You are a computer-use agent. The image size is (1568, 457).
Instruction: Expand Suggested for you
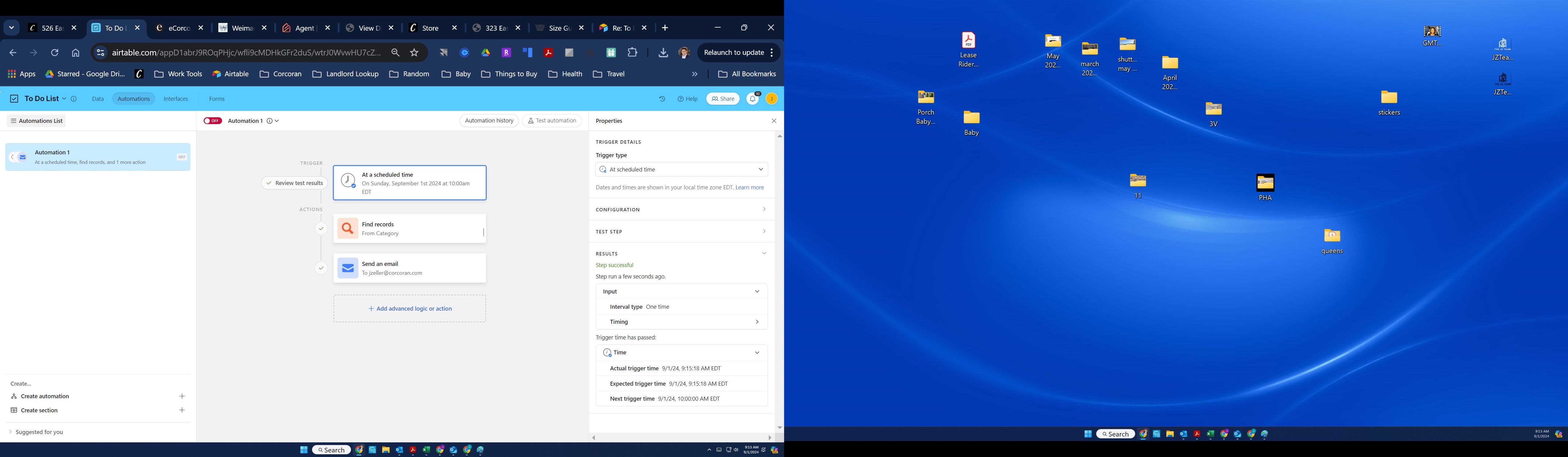[x=36, y=432]
